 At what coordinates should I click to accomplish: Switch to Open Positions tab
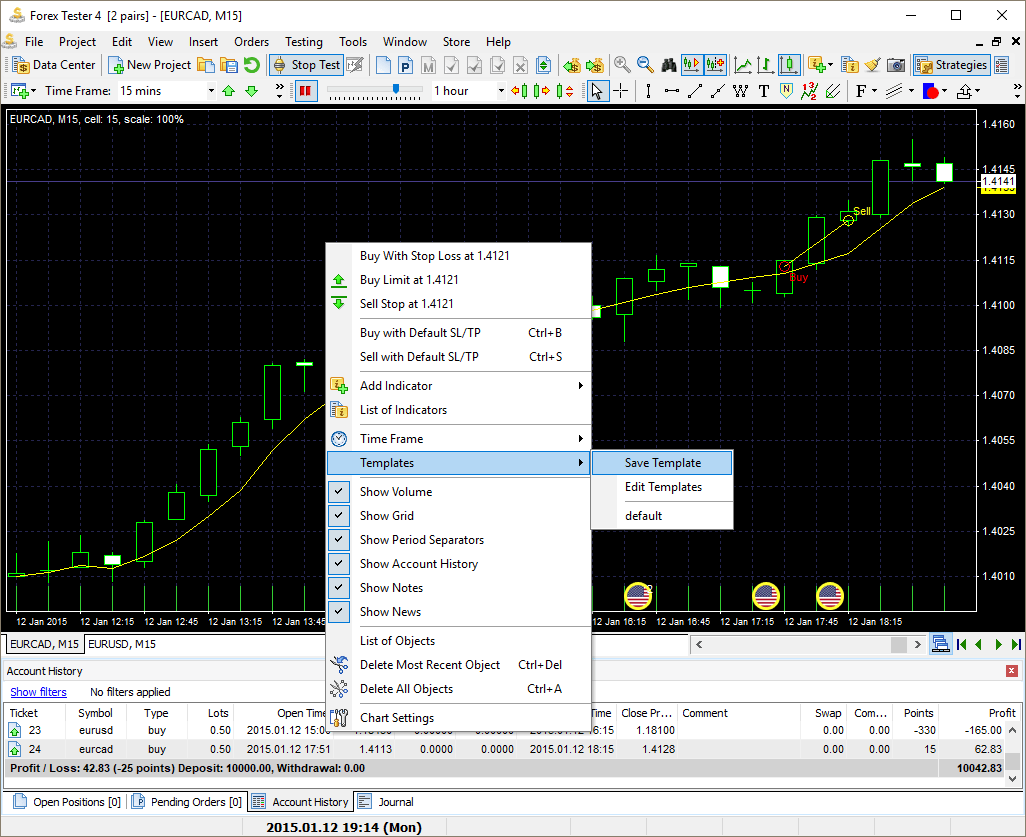(67, 802)
